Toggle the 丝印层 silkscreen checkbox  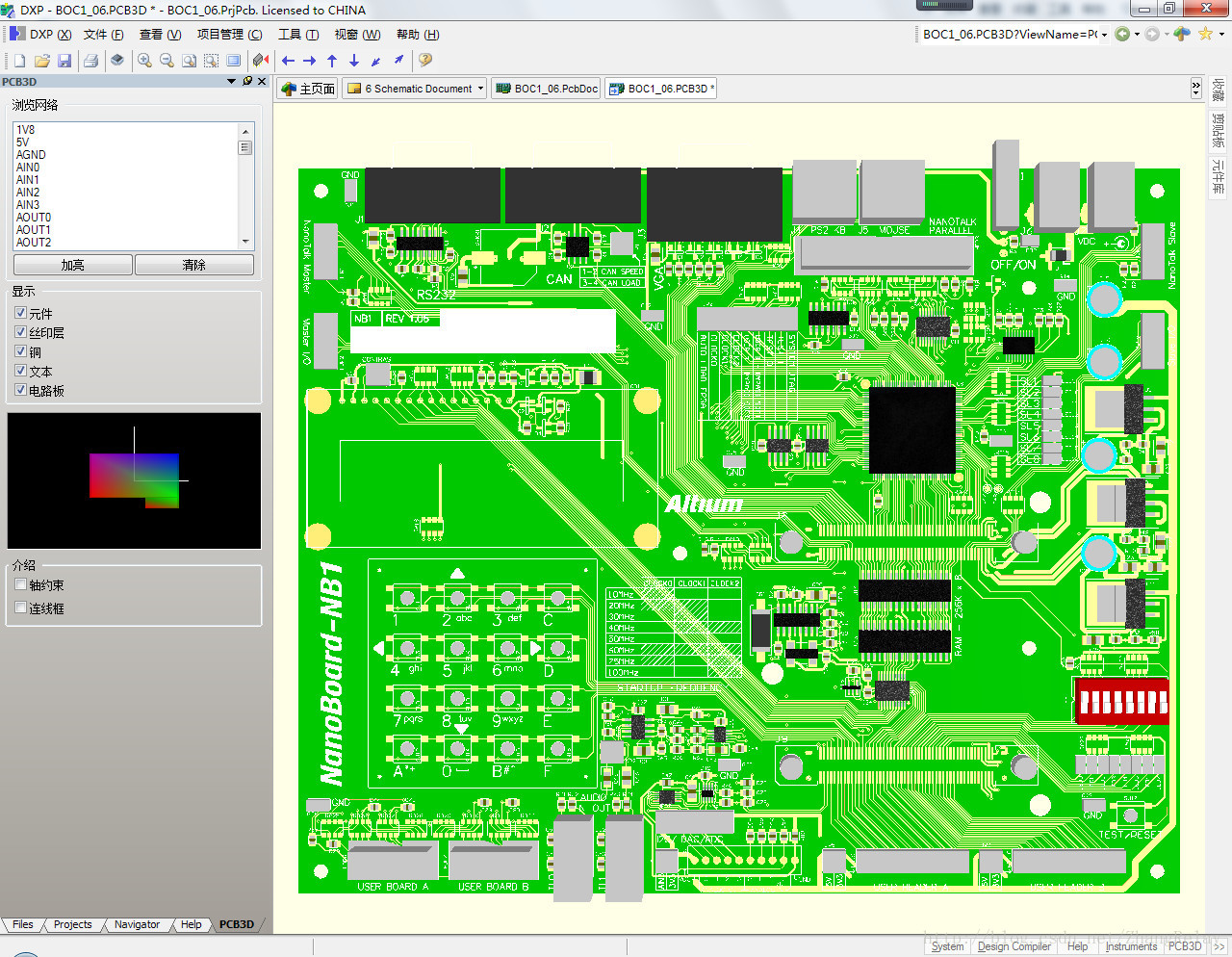20,332
